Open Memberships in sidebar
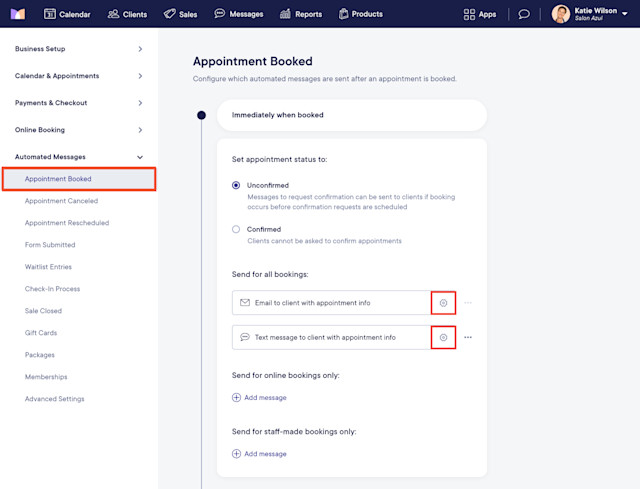Screen dimensions: 640x489 [46, 377]
